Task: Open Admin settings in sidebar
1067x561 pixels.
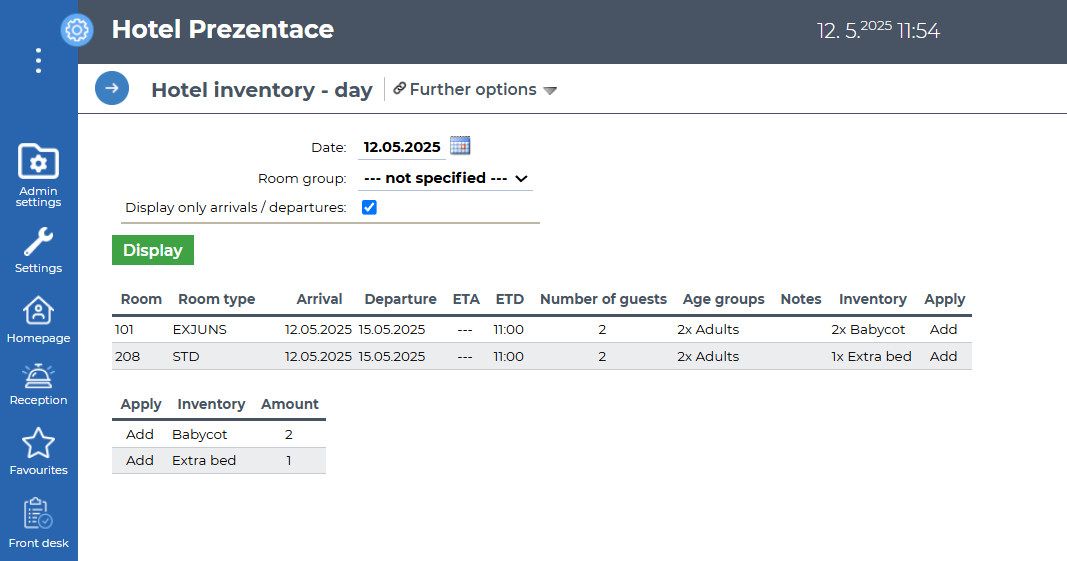Action: pos(38,174)
